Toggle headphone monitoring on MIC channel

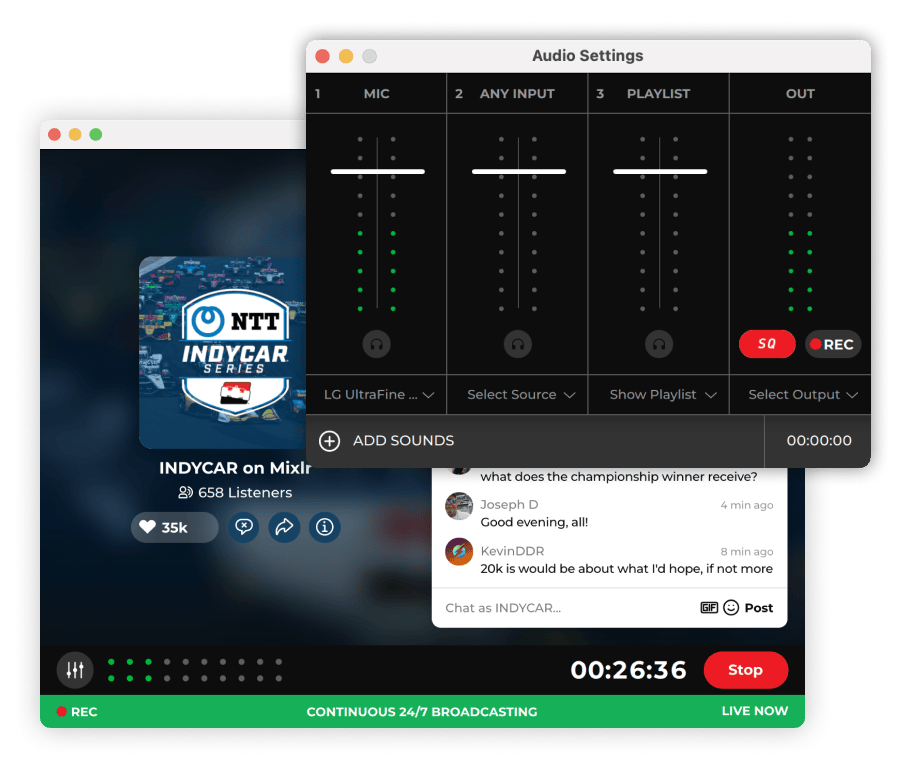click(377, 344)
